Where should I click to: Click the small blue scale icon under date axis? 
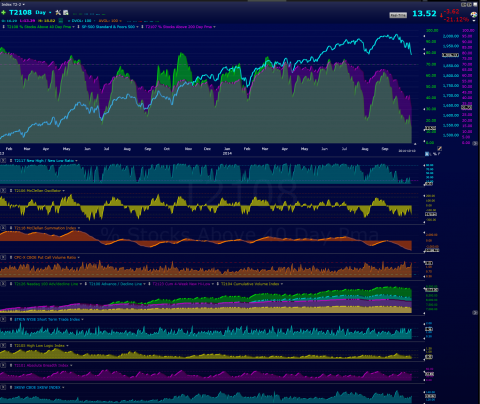pos(427,154)
